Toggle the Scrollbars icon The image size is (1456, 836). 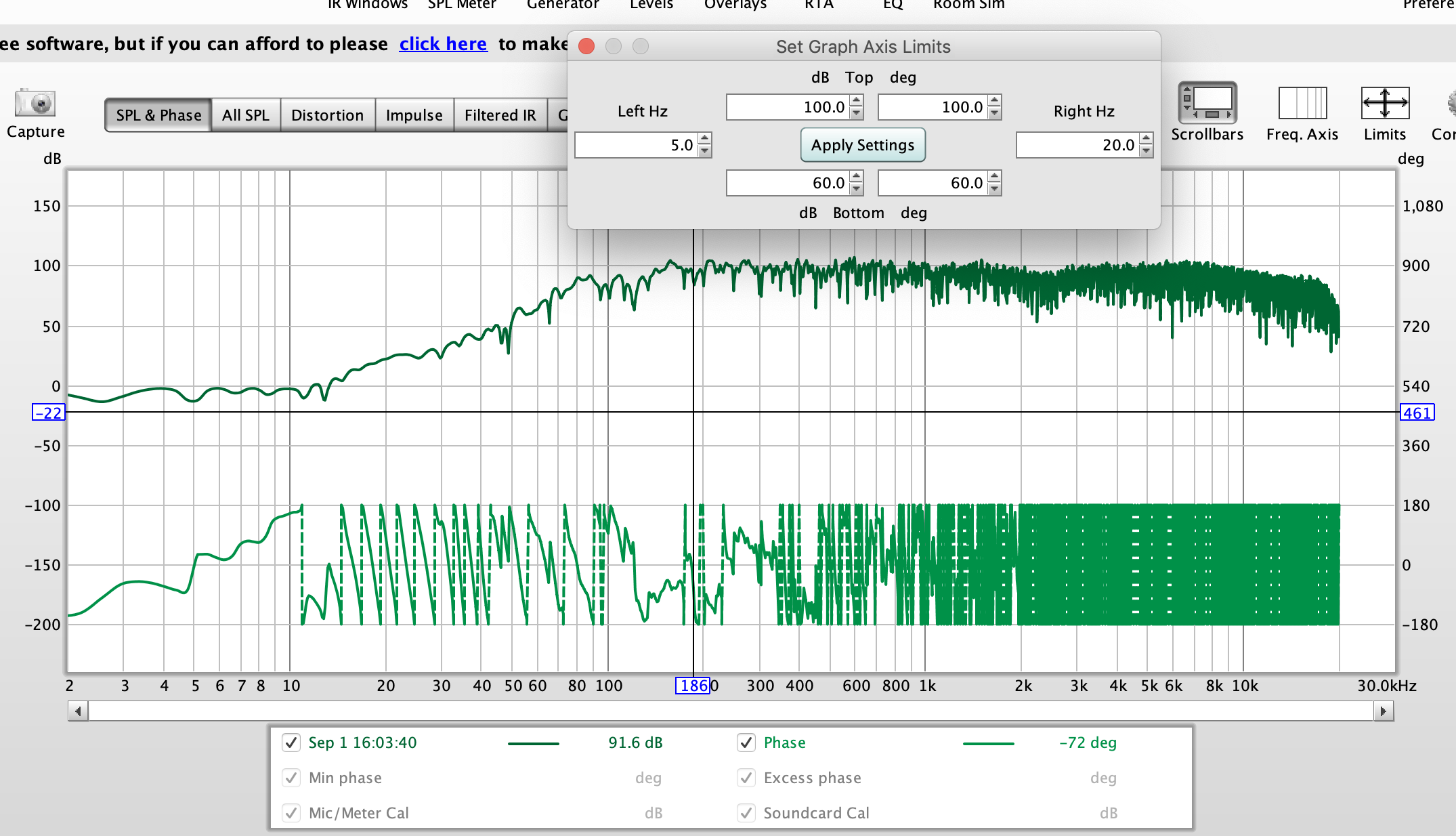coord(1207,103)
